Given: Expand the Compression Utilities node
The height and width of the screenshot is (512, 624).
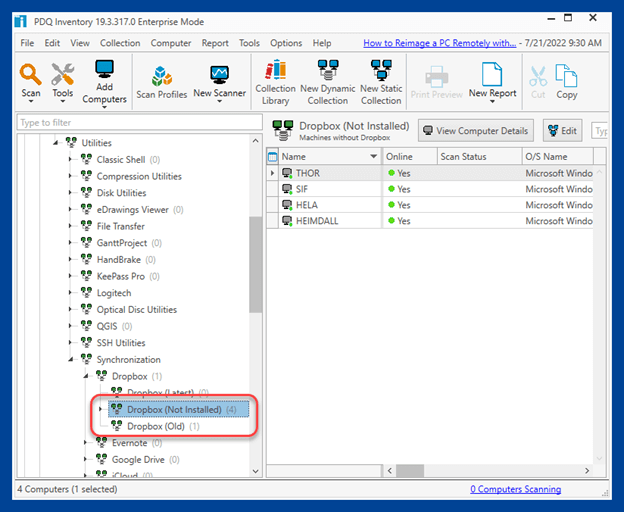Looking at the screenshot, I should click(x=70, y=176).
